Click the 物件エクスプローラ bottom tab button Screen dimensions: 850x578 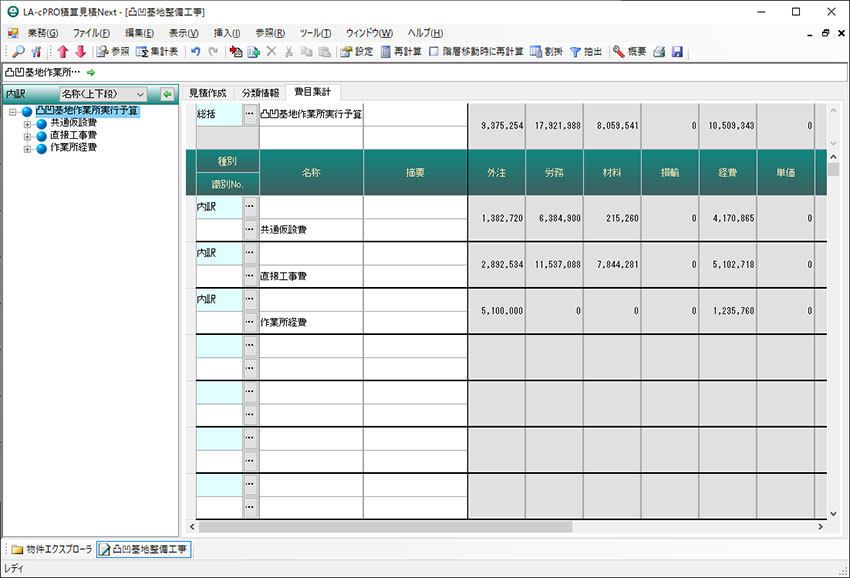click(x=52, y=549)
